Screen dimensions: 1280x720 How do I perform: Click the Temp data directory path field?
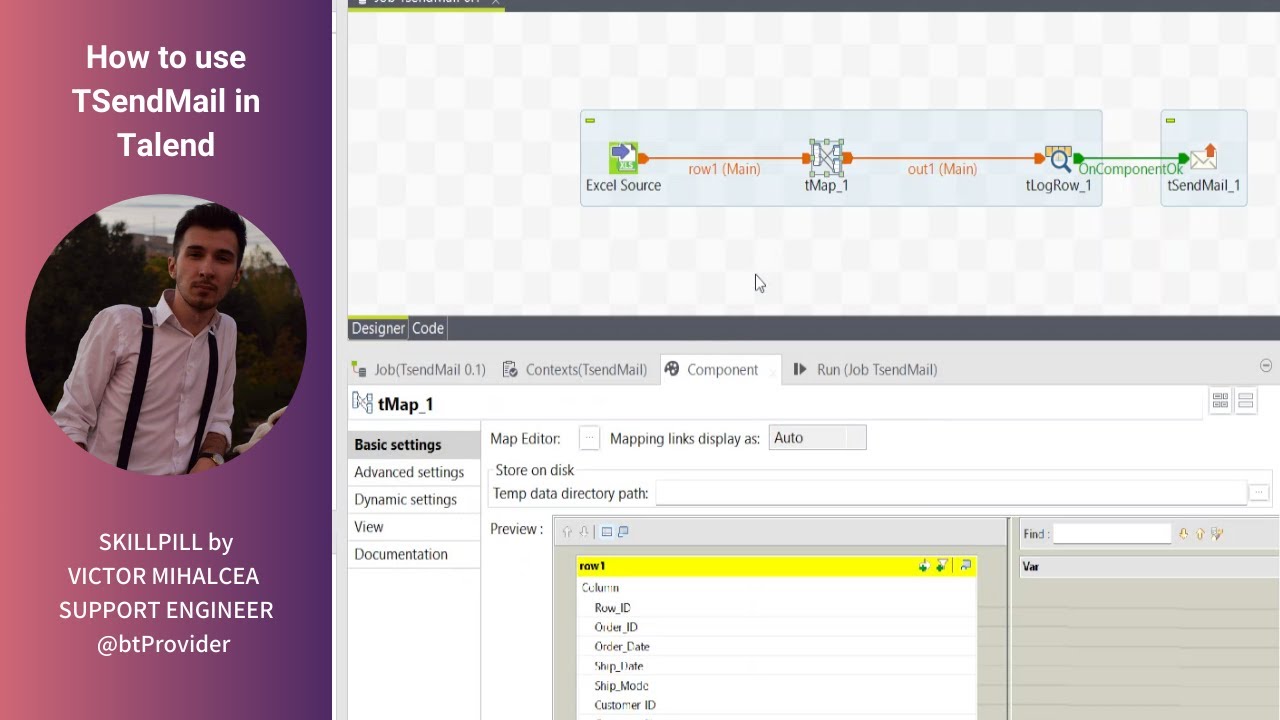(x=951, y=493)
